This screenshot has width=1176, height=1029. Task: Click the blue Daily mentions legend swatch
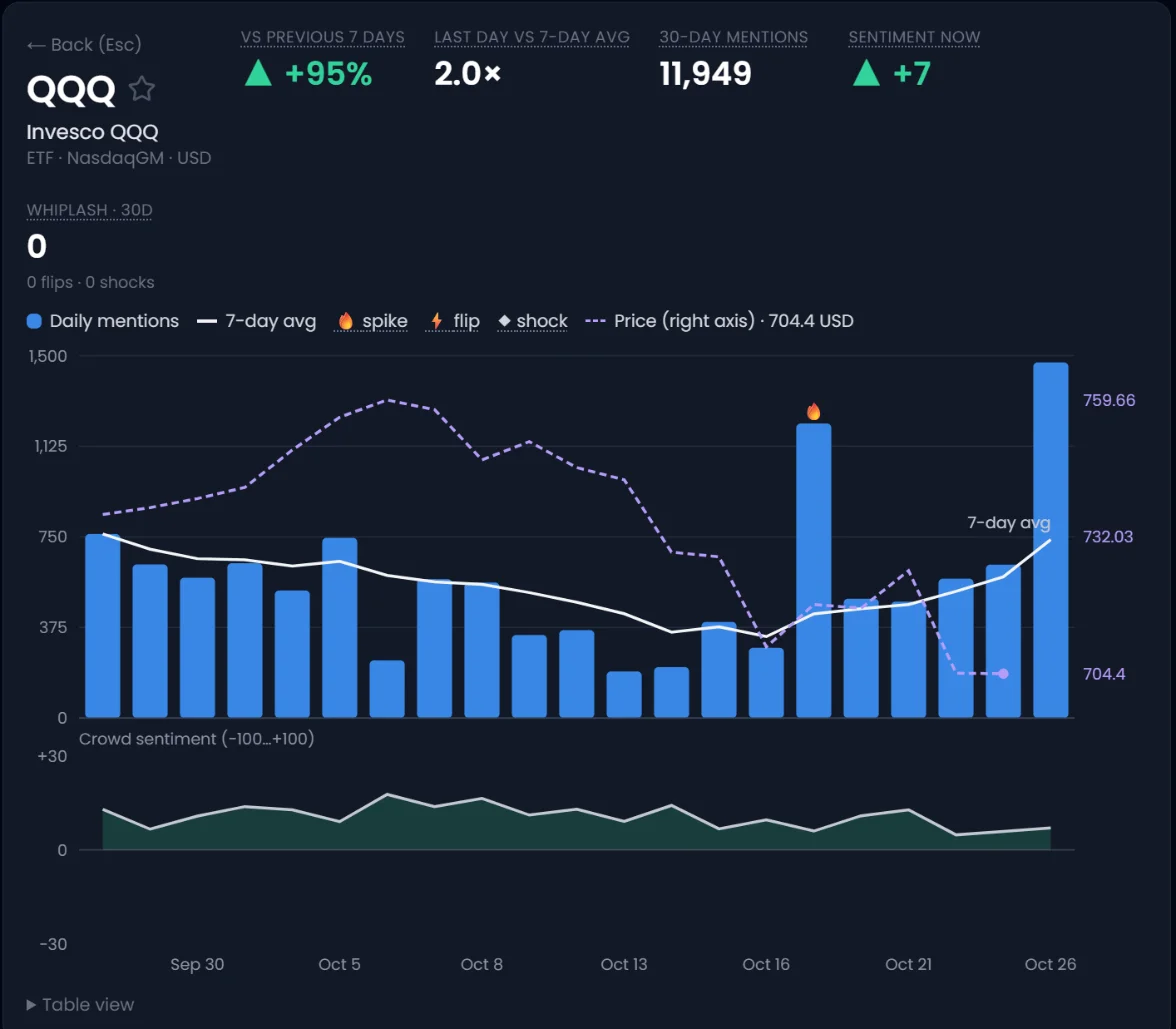(34, 321)
